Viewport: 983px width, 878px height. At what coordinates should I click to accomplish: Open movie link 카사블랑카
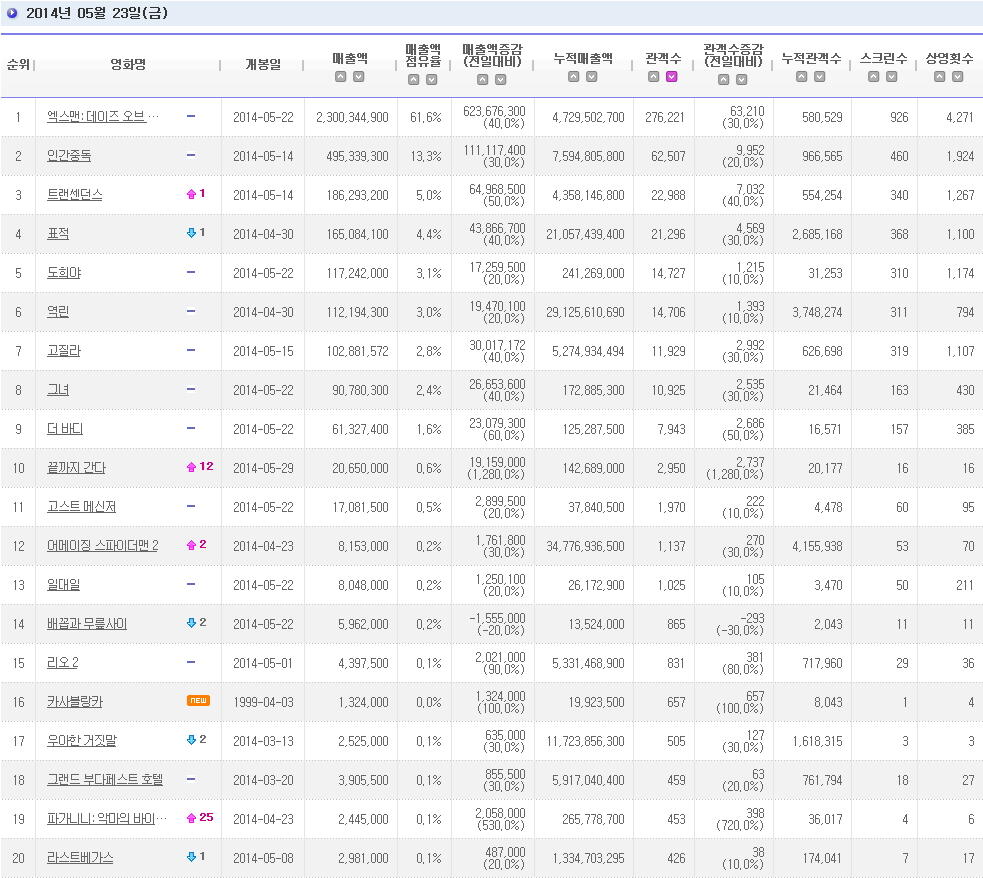[75, 701]
